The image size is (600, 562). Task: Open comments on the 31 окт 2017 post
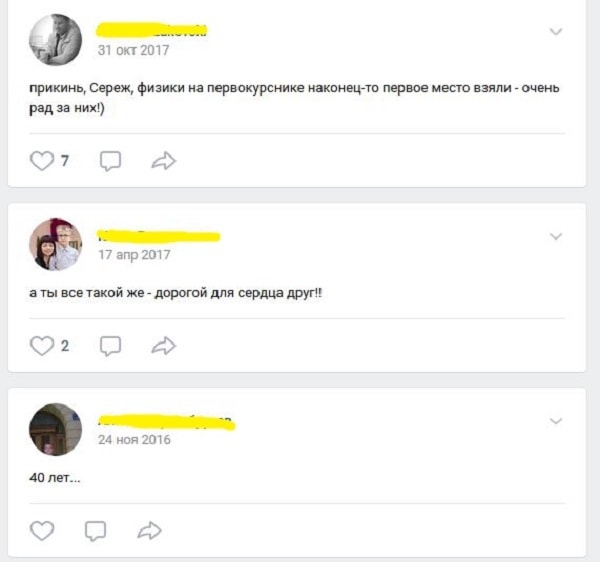(x=110, y=161)
